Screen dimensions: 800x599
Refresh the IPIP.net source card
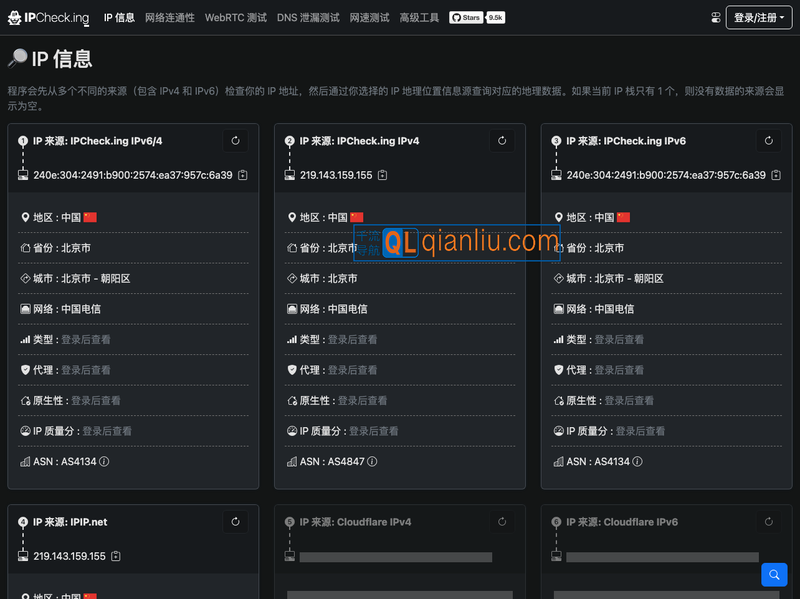pos(235,522)
